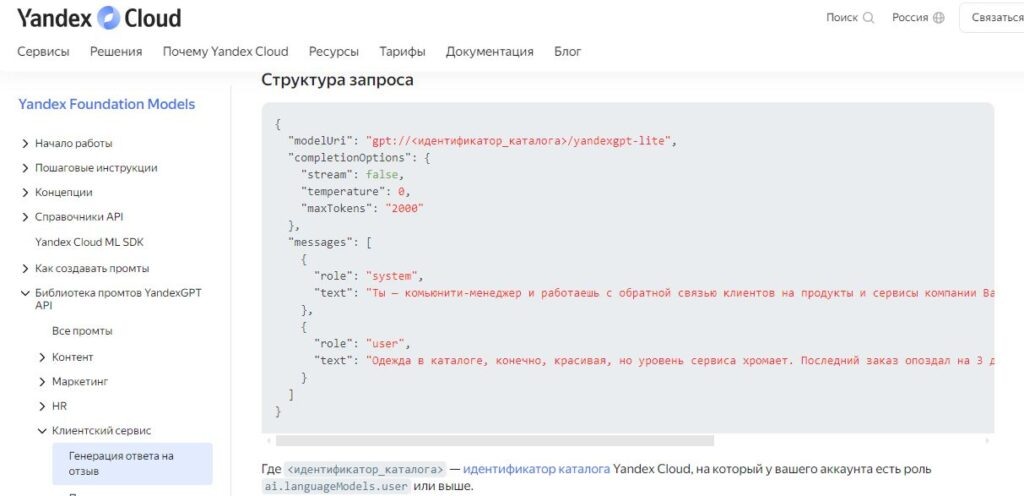Open the Почему Yandex Cloud menu
This screenshot has width=1024, height=496.
225,52
